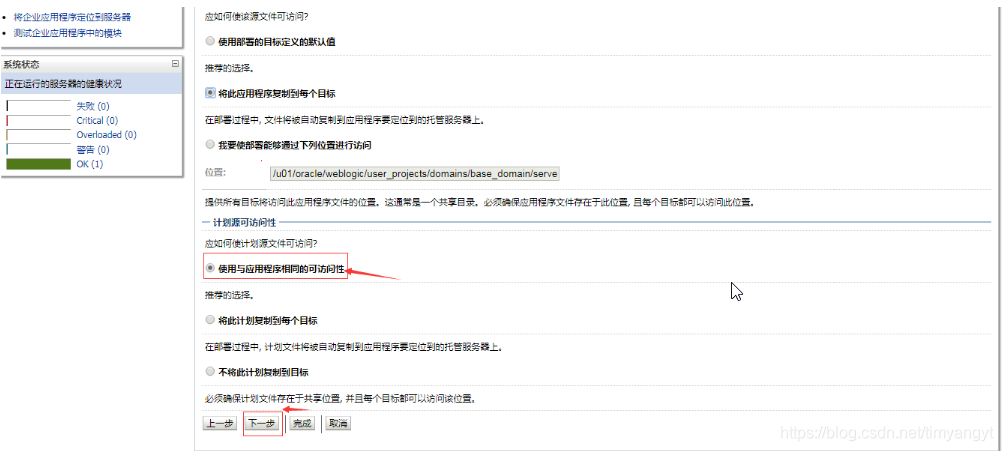Screen dimensions: 1003x451
Task: Click the 计划源可访问性 section heading
Action: pos(244,222)
